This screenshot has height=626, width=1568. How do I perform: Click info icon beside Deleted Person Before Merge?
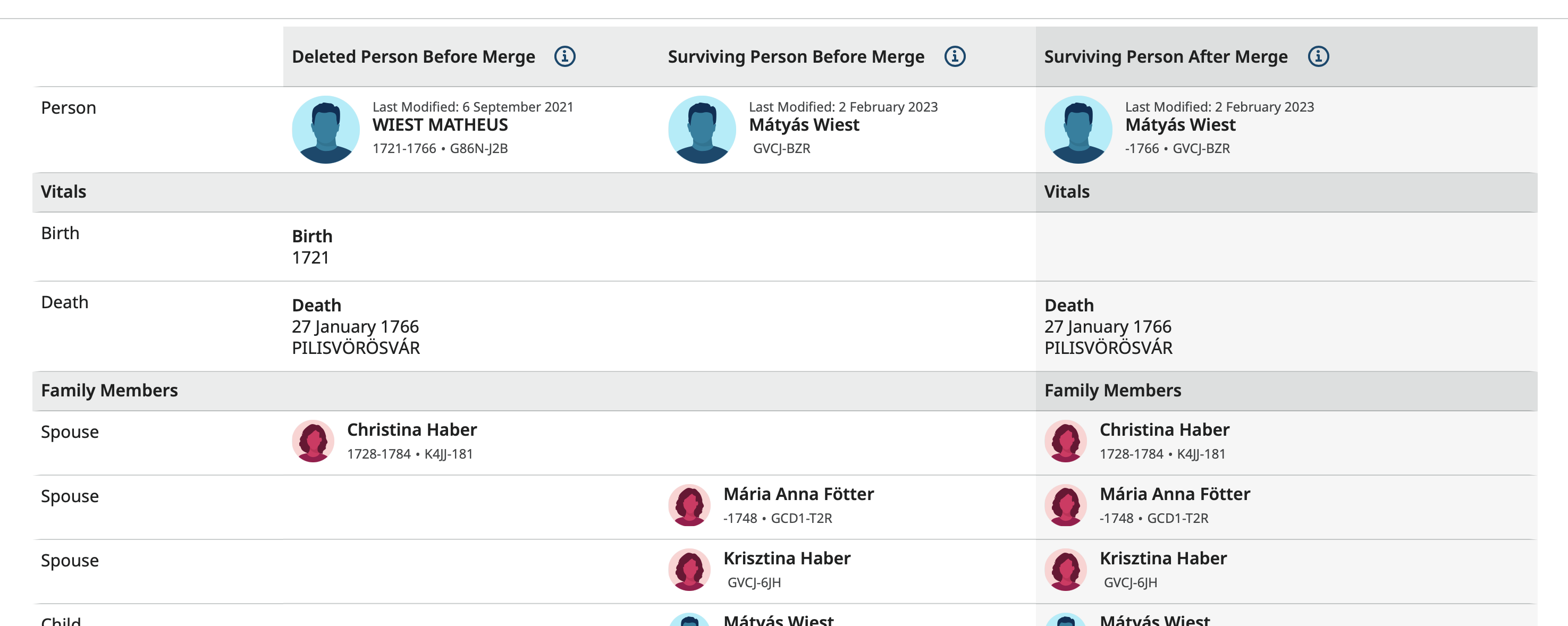(564, 56)
